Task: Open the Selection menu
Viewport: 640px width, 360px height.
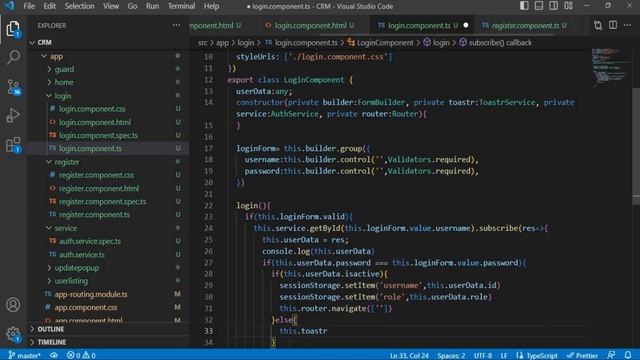Action: [x=79, y=6]
